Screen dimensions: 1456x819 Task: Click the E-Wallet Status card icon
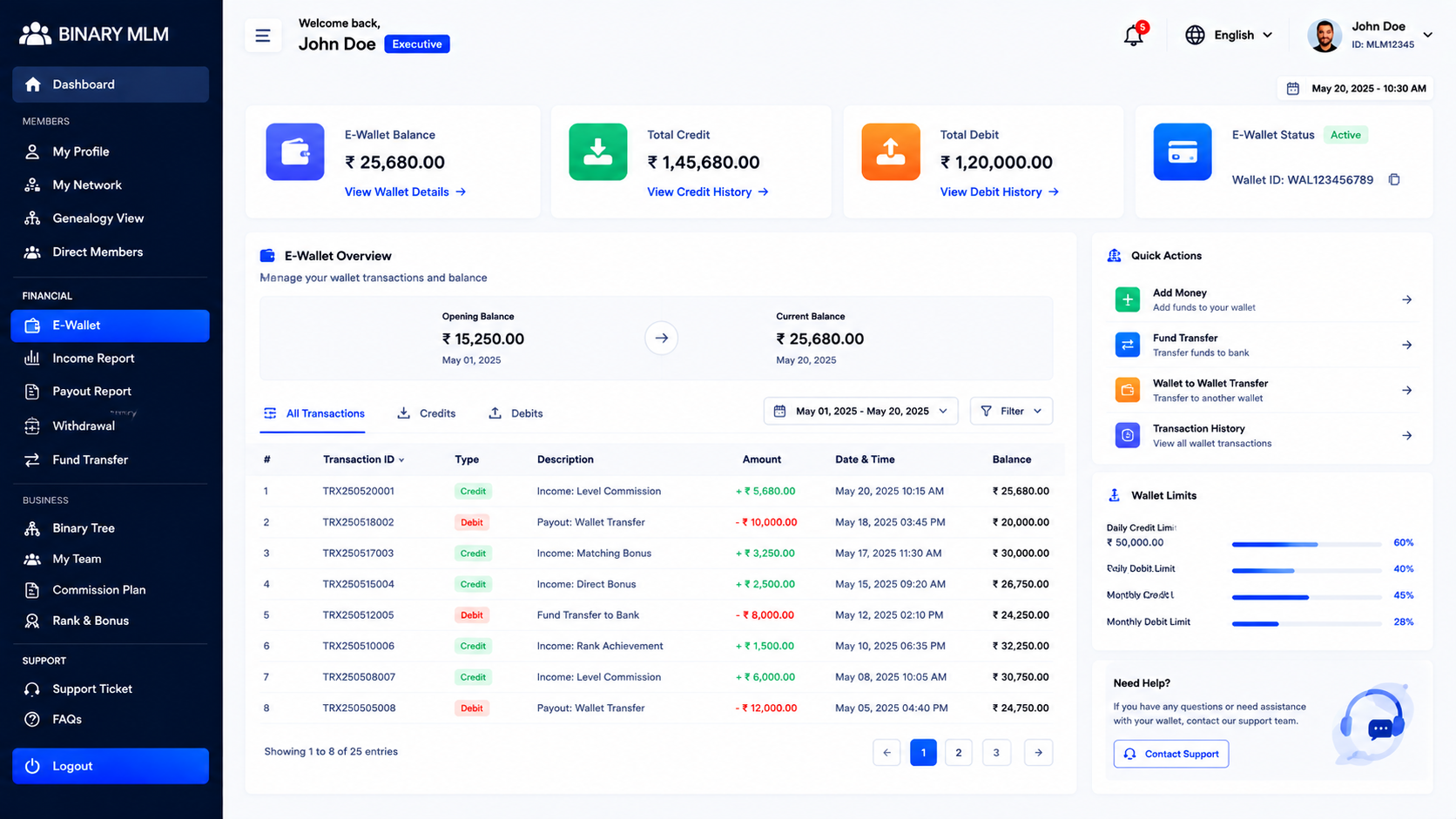coord(1183,151)
